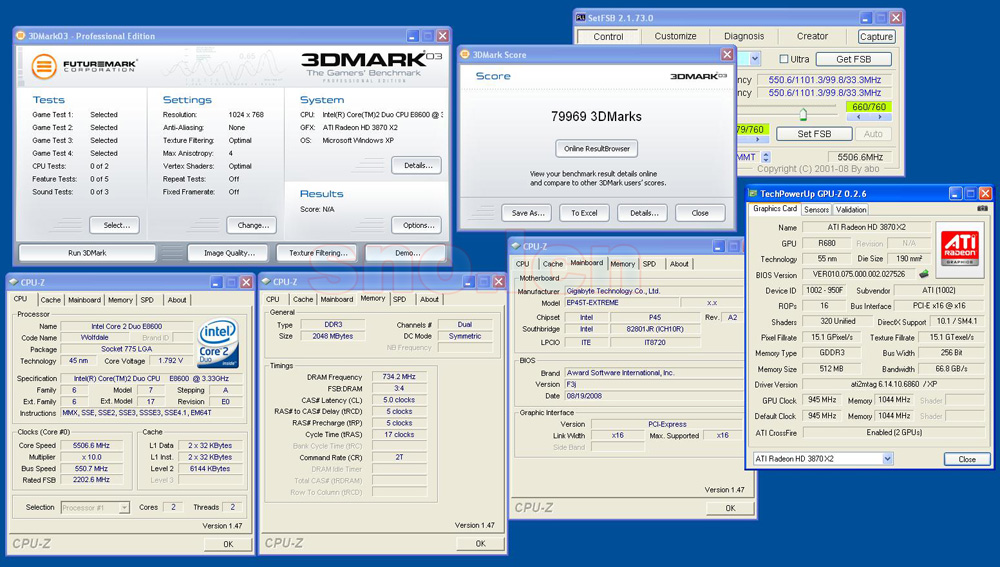The image size is (1000, 567).
Task: Switch to the Diagnosis tab in SetFSB
Action: [x=744, y=36]
